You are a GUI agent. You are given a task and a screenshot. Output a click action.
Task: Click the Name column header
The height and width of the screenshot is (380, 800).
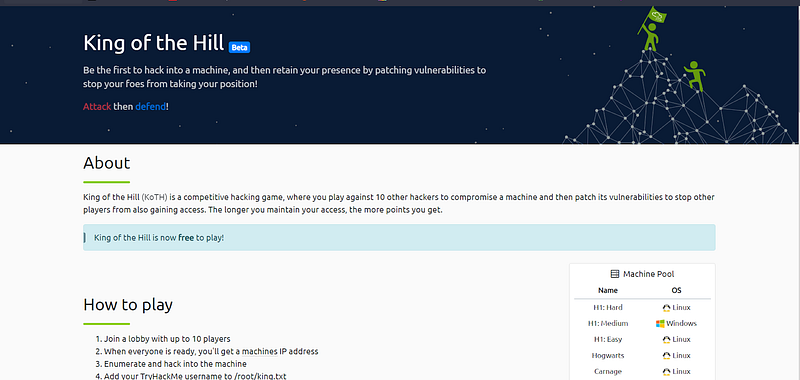(608, 290)
